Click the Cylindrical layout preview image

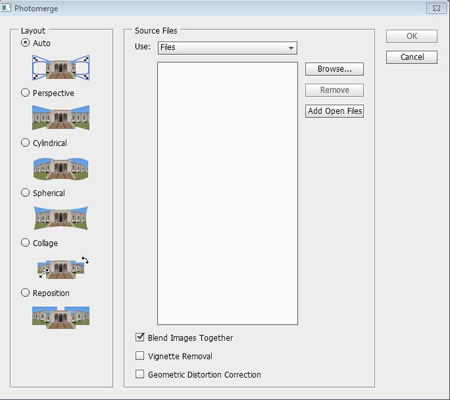coord(61,168)
